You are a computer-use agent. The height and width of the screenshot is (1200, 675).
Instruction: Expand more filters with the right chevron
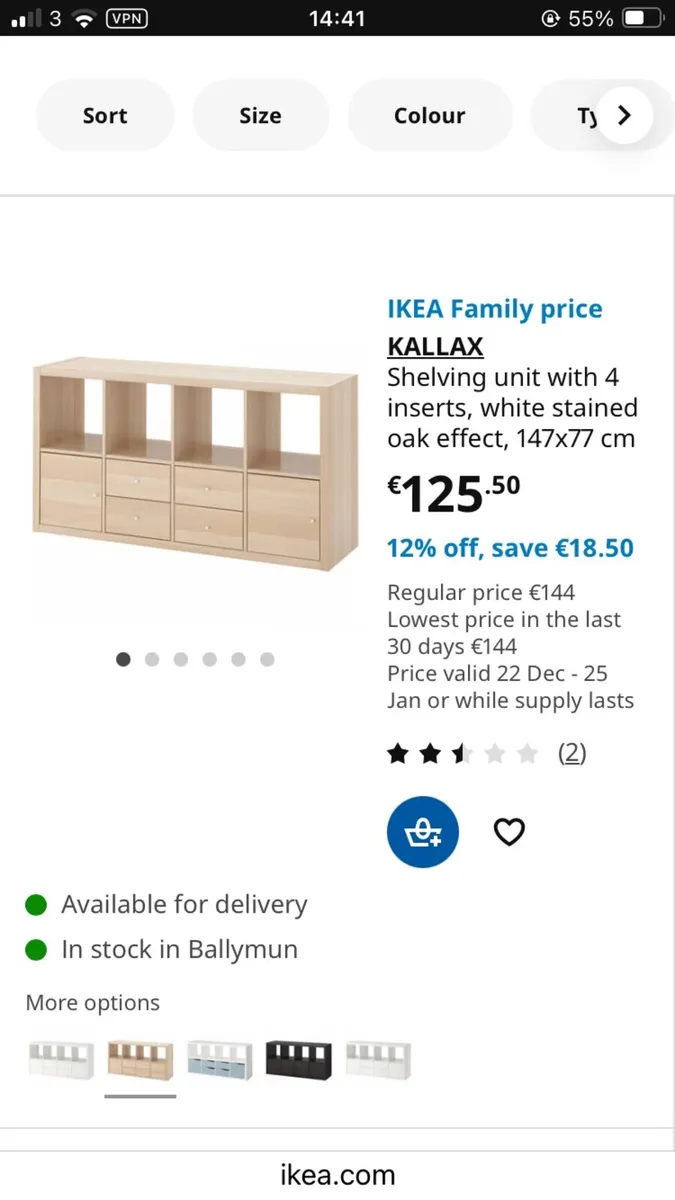624,115
